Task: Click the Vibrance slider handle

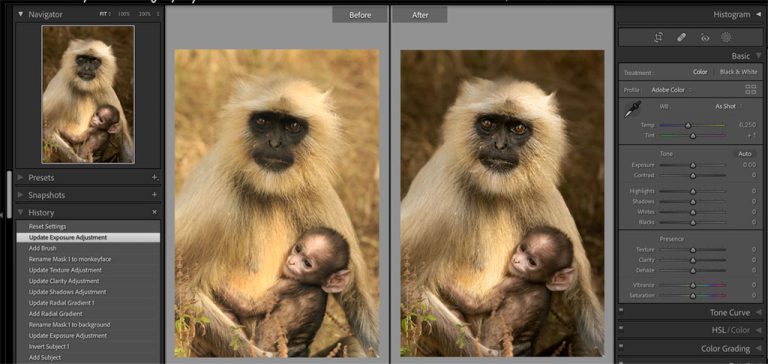Action: point(693,285)
